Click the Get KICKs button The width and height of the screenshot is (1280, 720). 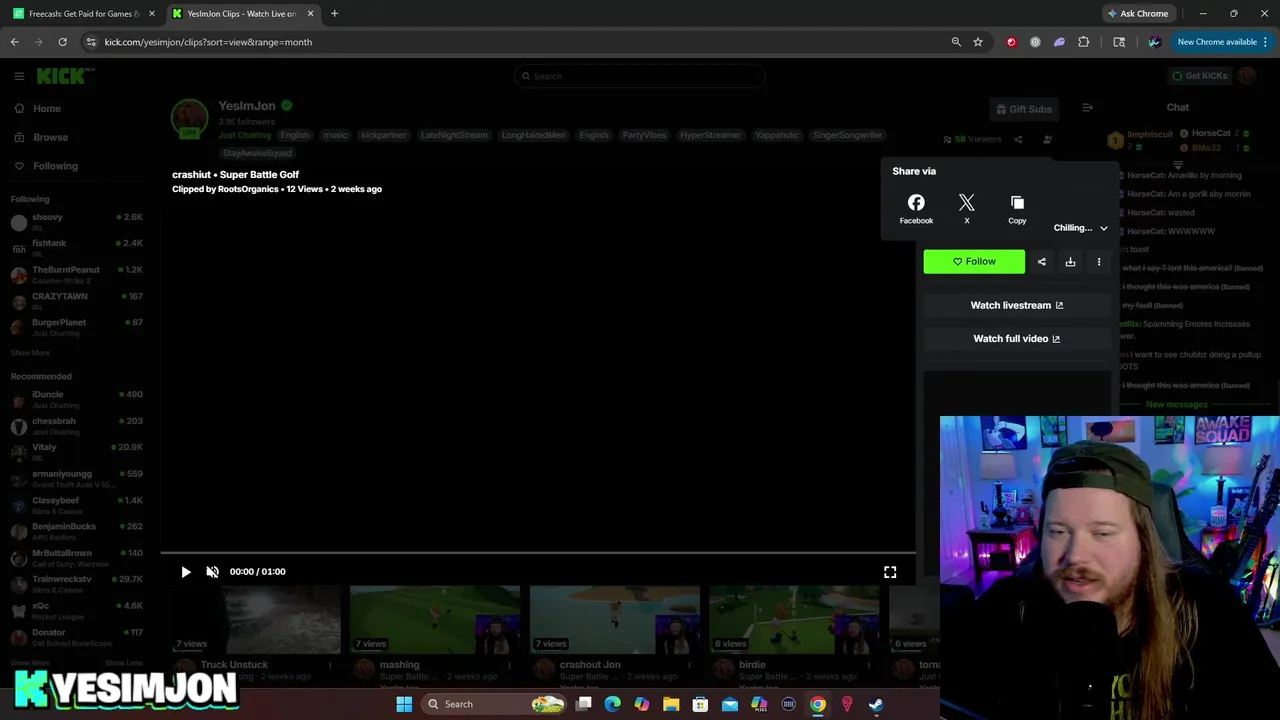1199,76
